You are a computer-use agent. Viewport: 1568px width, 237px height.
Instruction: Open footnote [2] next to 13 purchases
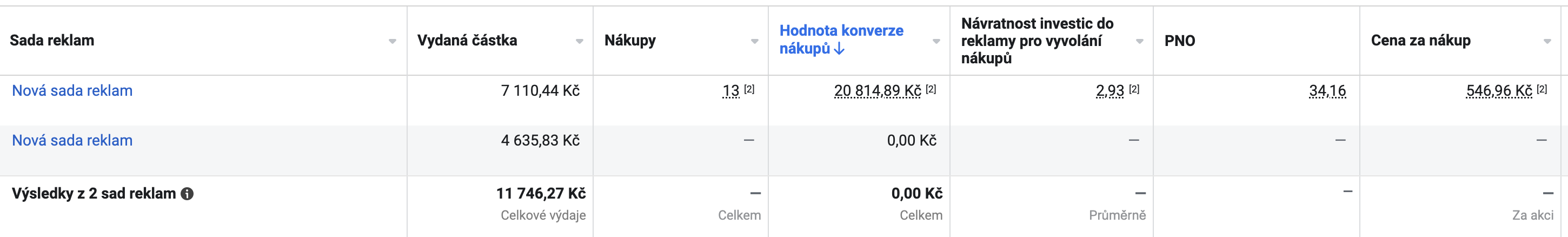[x=749, y=89]
